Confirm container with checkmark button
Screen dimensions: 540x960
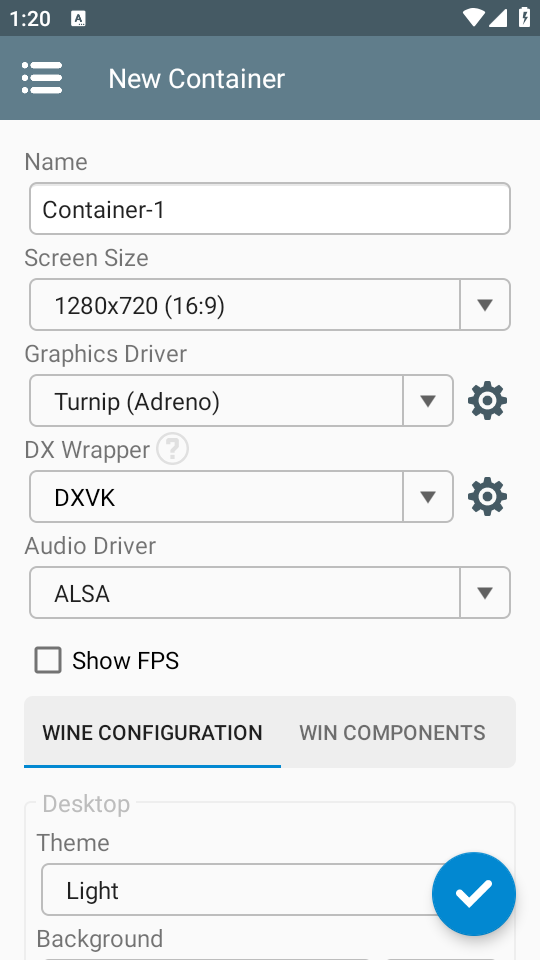click(474, 894)
